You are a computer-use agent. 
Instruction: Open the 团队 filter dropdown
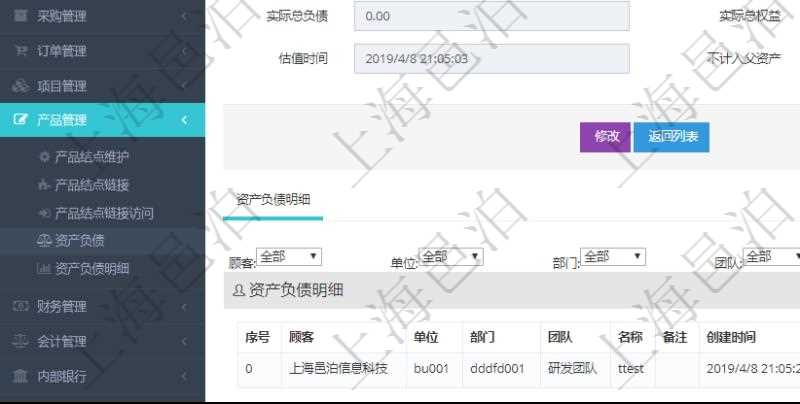[x=771, y=257]
